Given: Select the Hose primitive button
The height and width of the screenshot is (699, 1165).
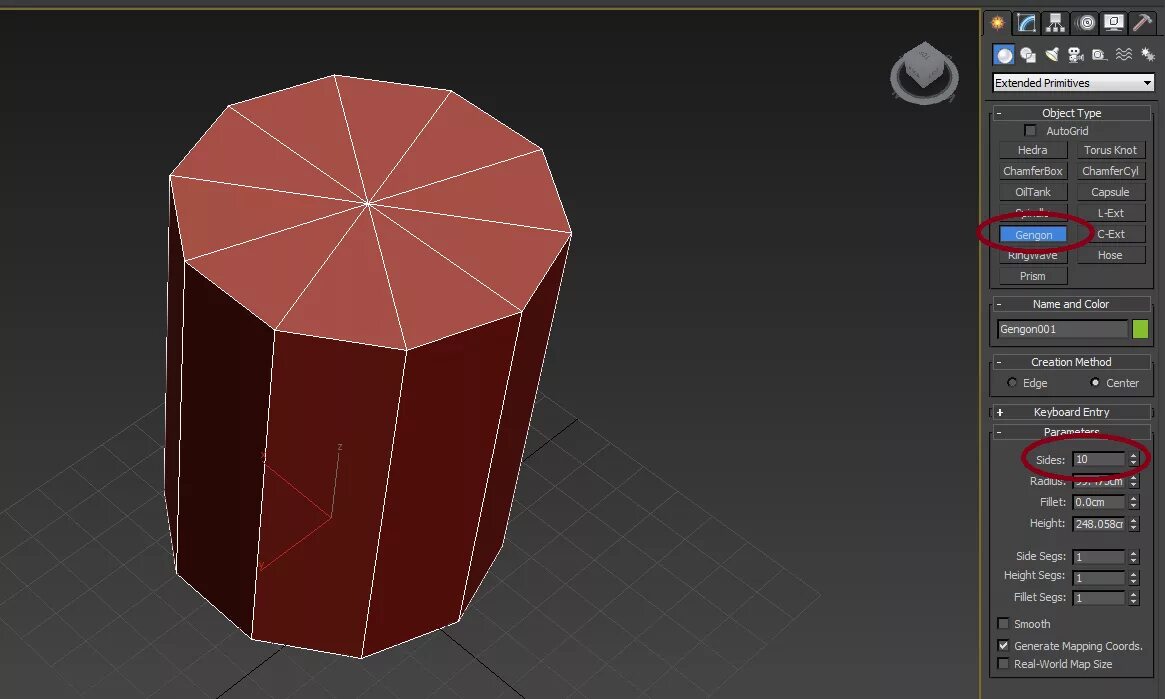Looking at the screenshot, I should (1111, 254).
